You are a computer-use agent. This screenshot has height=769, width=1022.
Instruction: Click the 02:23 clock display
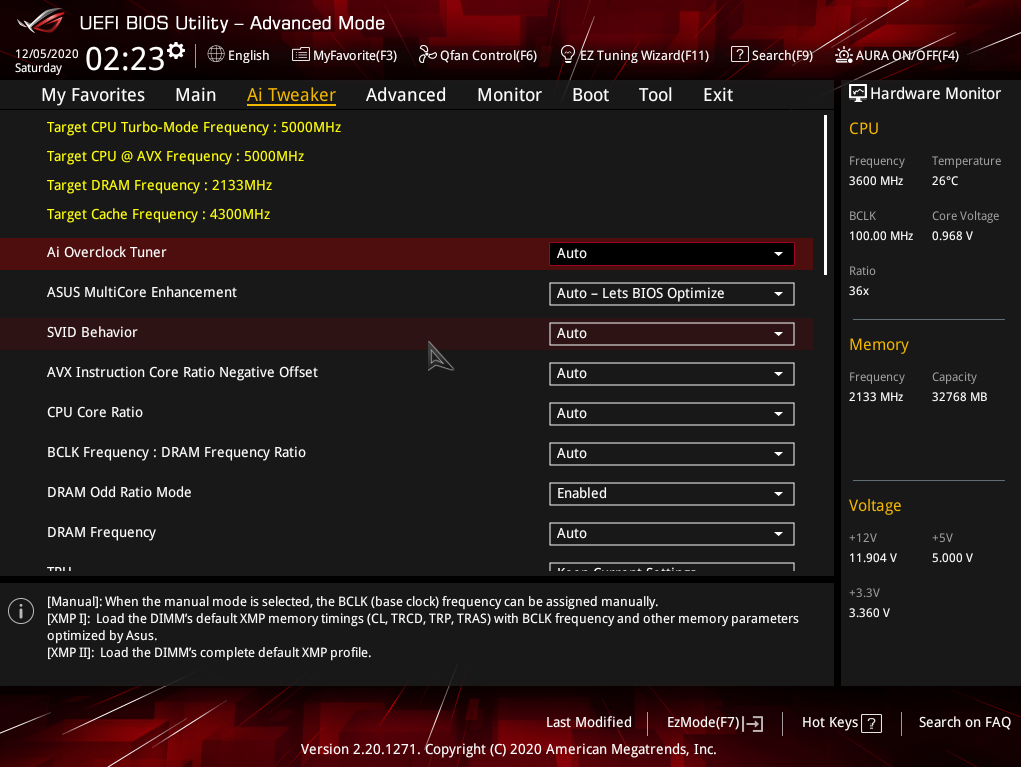point(124,59)
